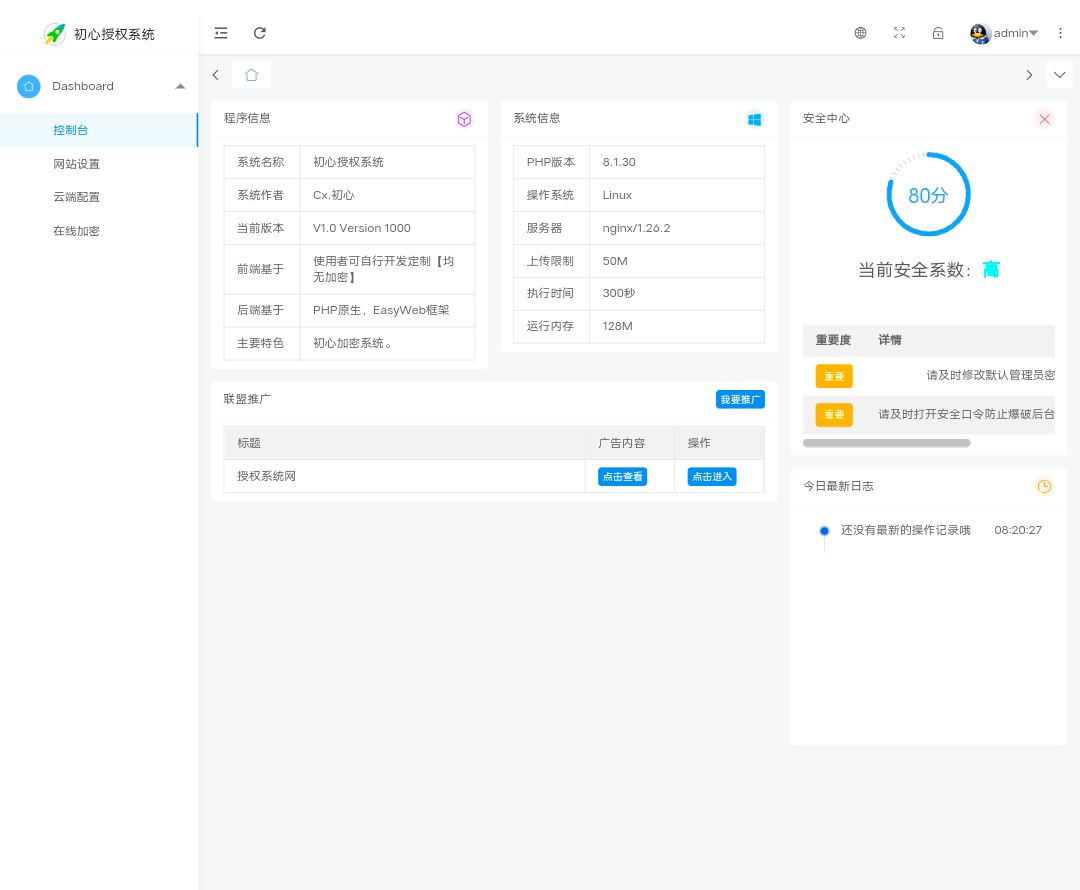The height and width of the screenshot is (890, 1080).
Task: Open the QQ icon beside 当前安全系数
Action: (x=991, y=268)
